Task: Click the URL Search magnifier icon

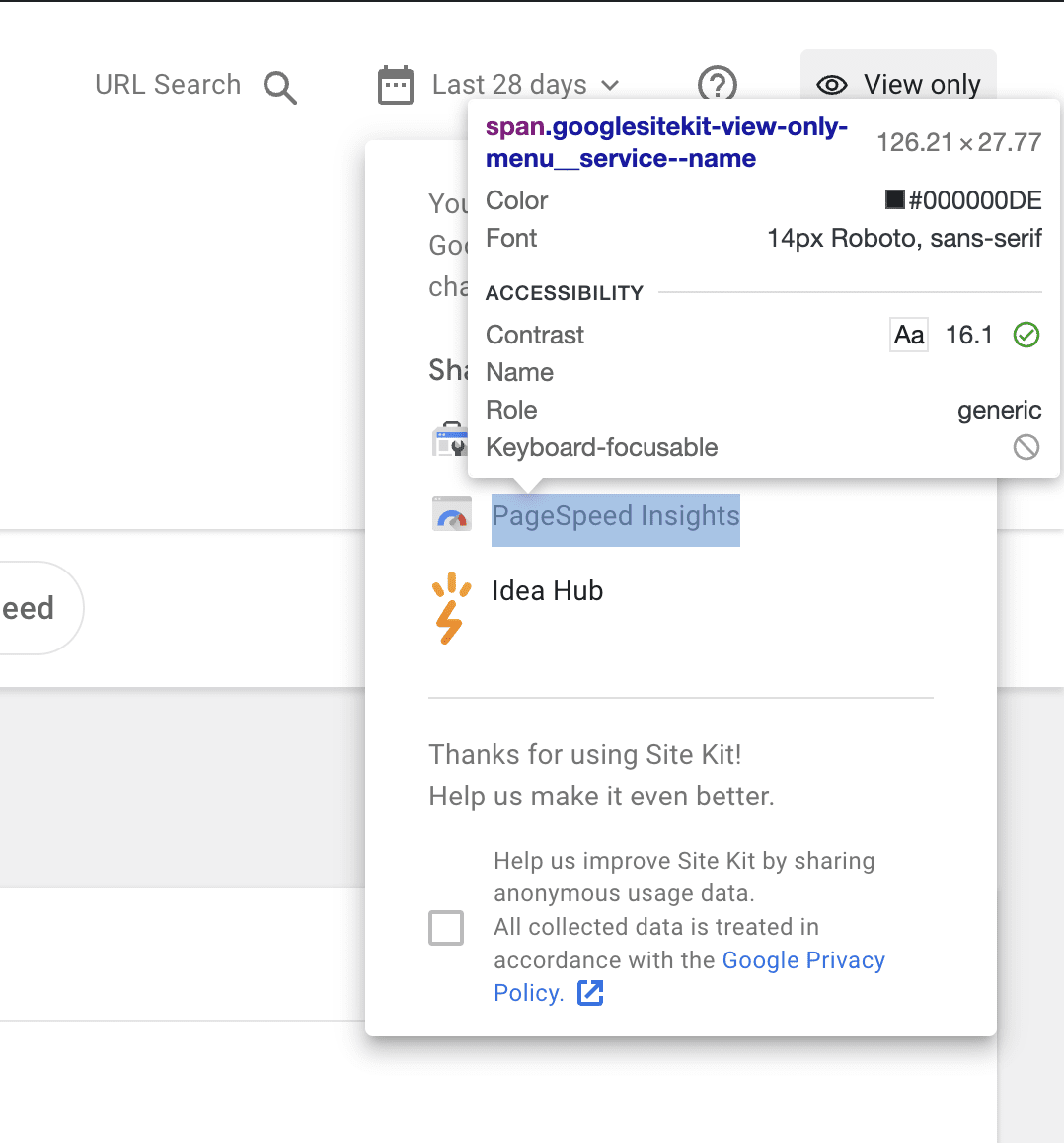Action: coord(280,88)
